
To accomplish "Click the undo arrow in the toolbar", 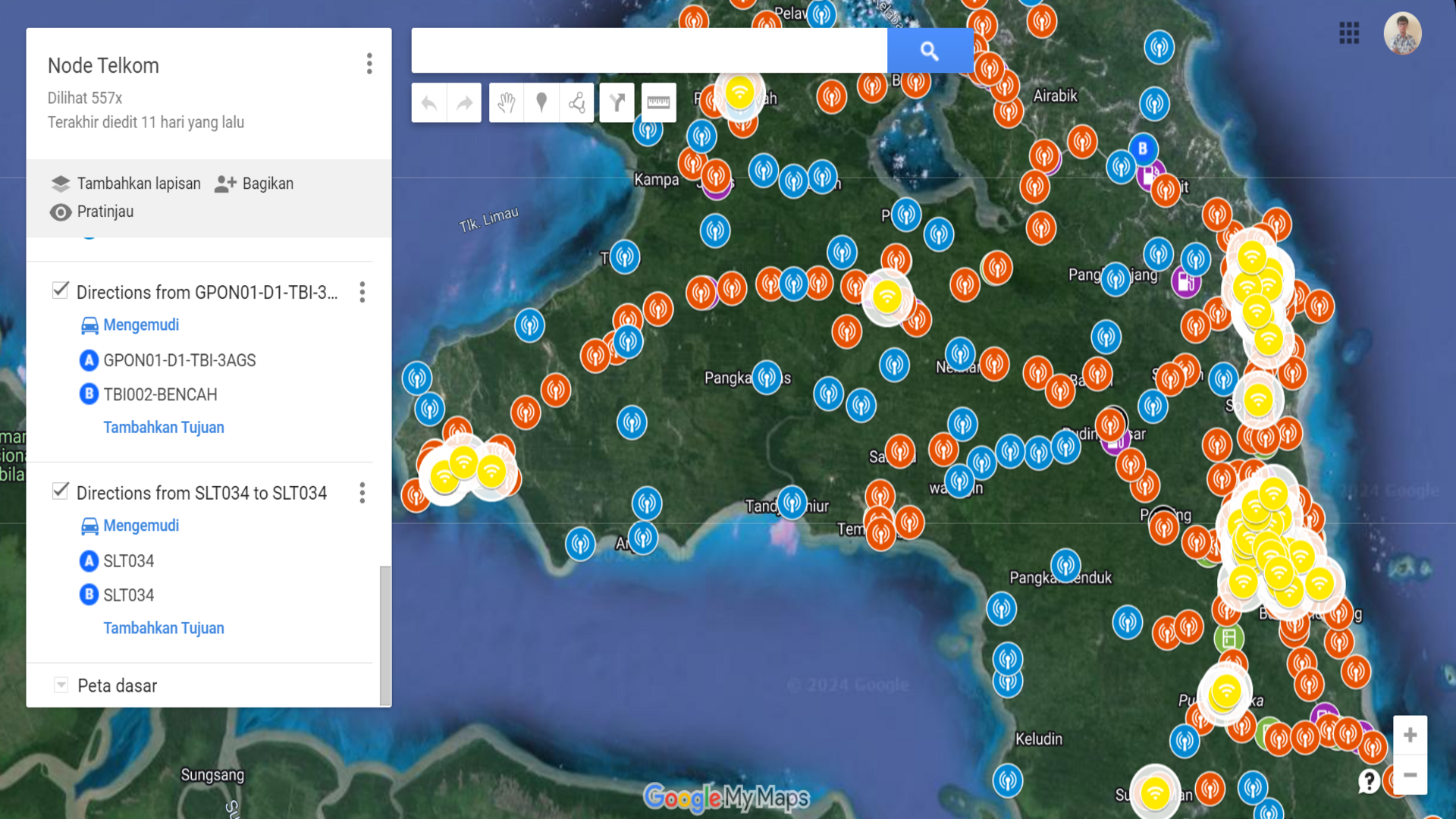I will point(429,102).
